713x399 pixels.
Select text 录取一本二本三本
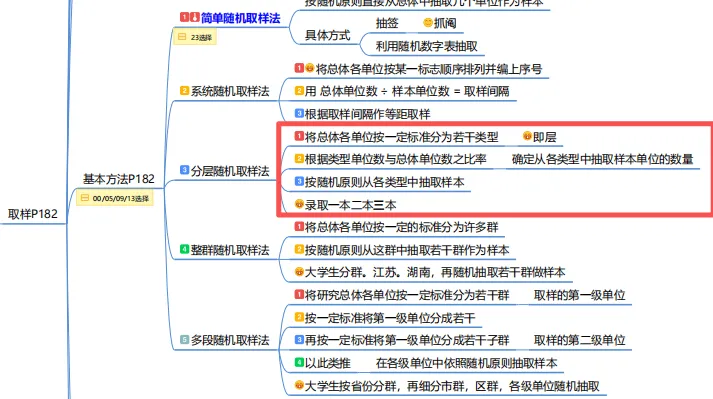click(x=350, y=205)
